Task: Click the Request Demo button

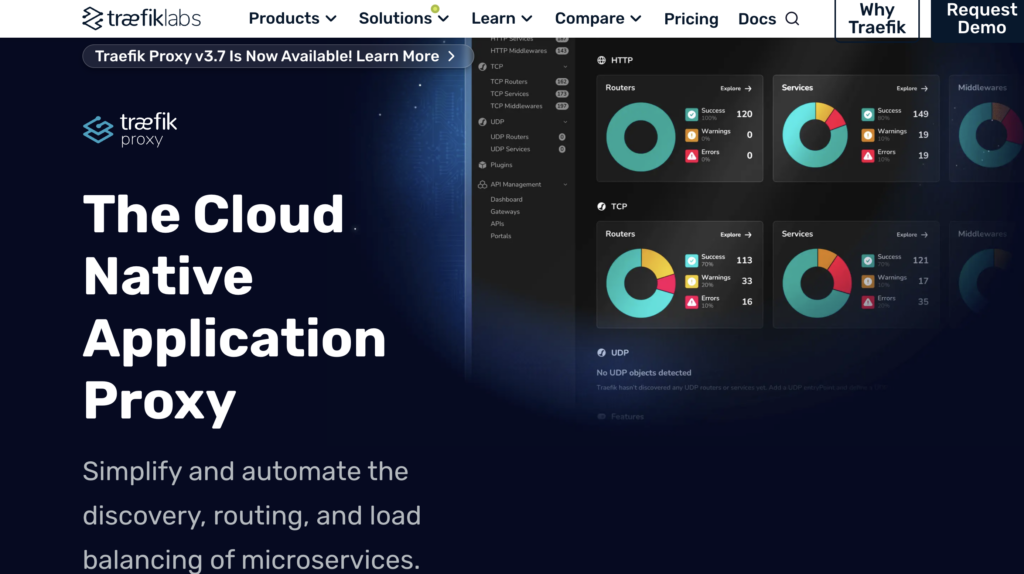Action: click(x=978, y=19)
